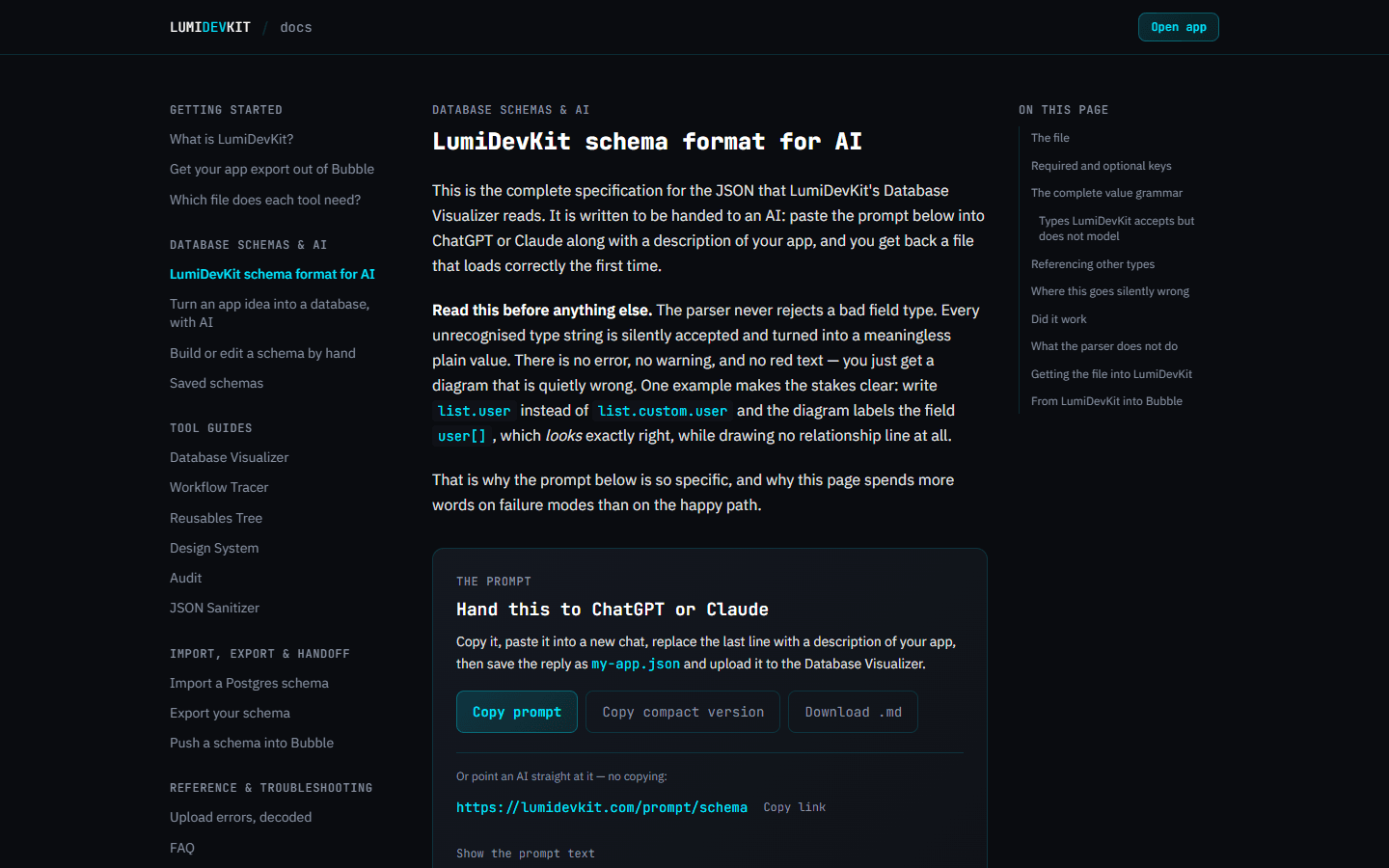Click the 'TOOL GUIDES' sidebar heading

coord(211,428)
